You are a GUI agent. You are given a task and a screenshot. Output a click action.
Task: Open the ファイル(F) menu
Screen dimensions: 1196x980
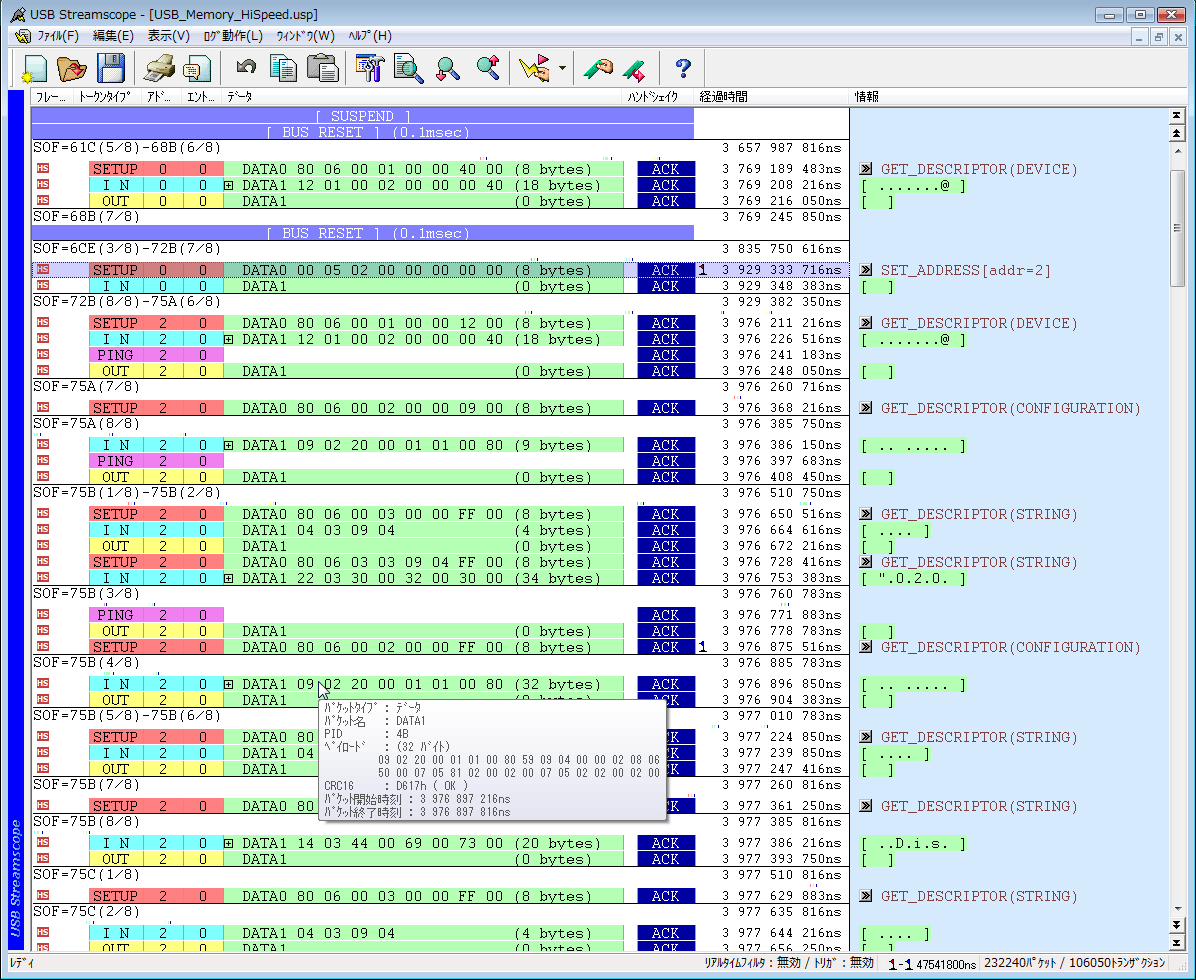point(58,36)
